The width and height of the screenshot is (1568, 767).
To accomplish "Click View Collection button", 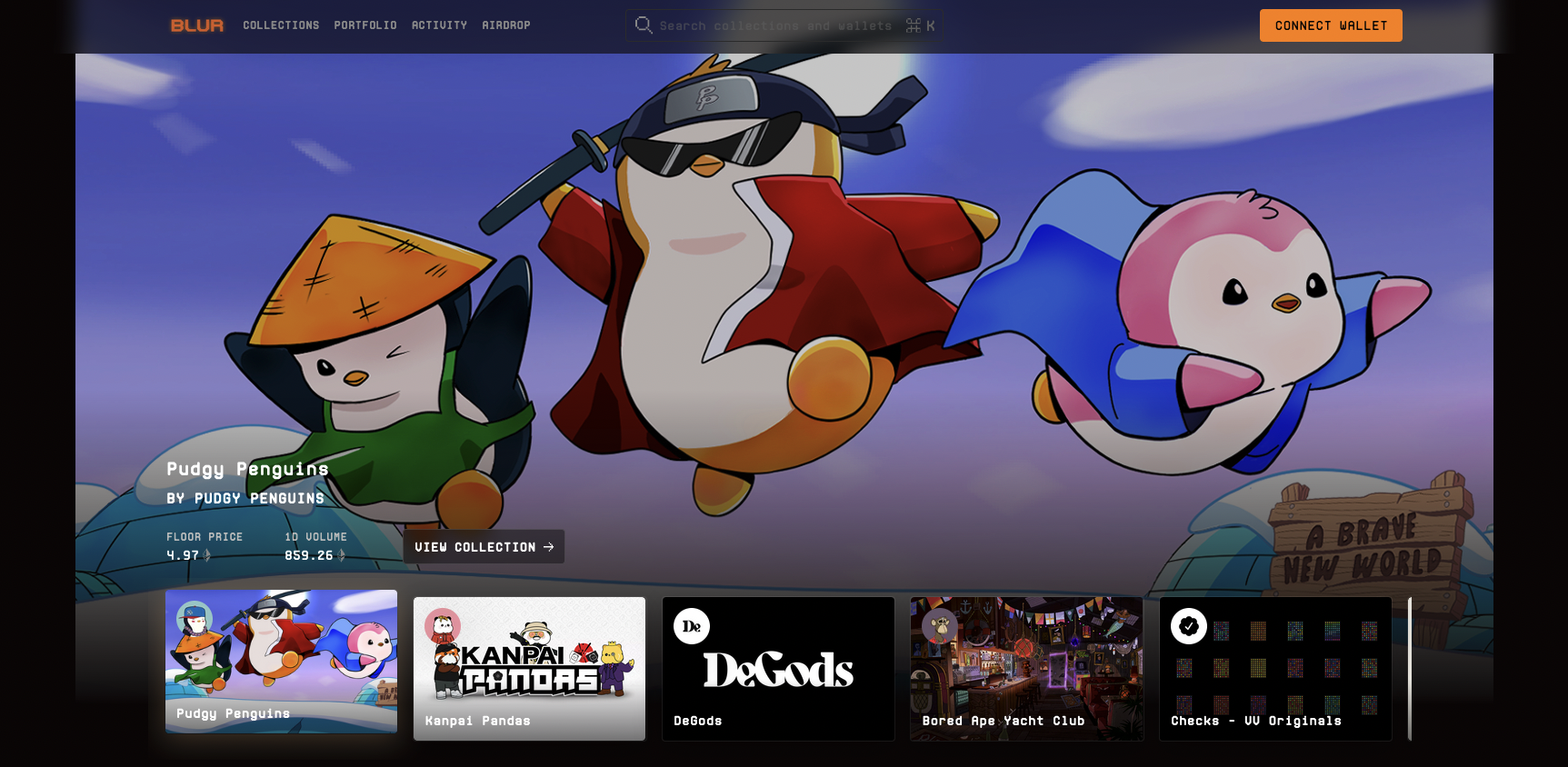I will pos(484,547).
